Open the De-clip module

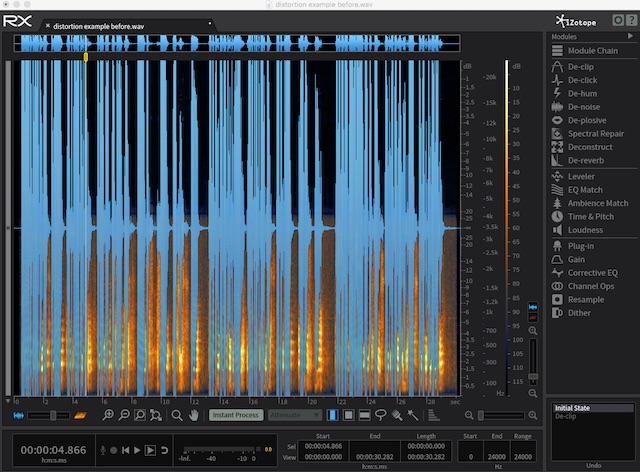581,65
